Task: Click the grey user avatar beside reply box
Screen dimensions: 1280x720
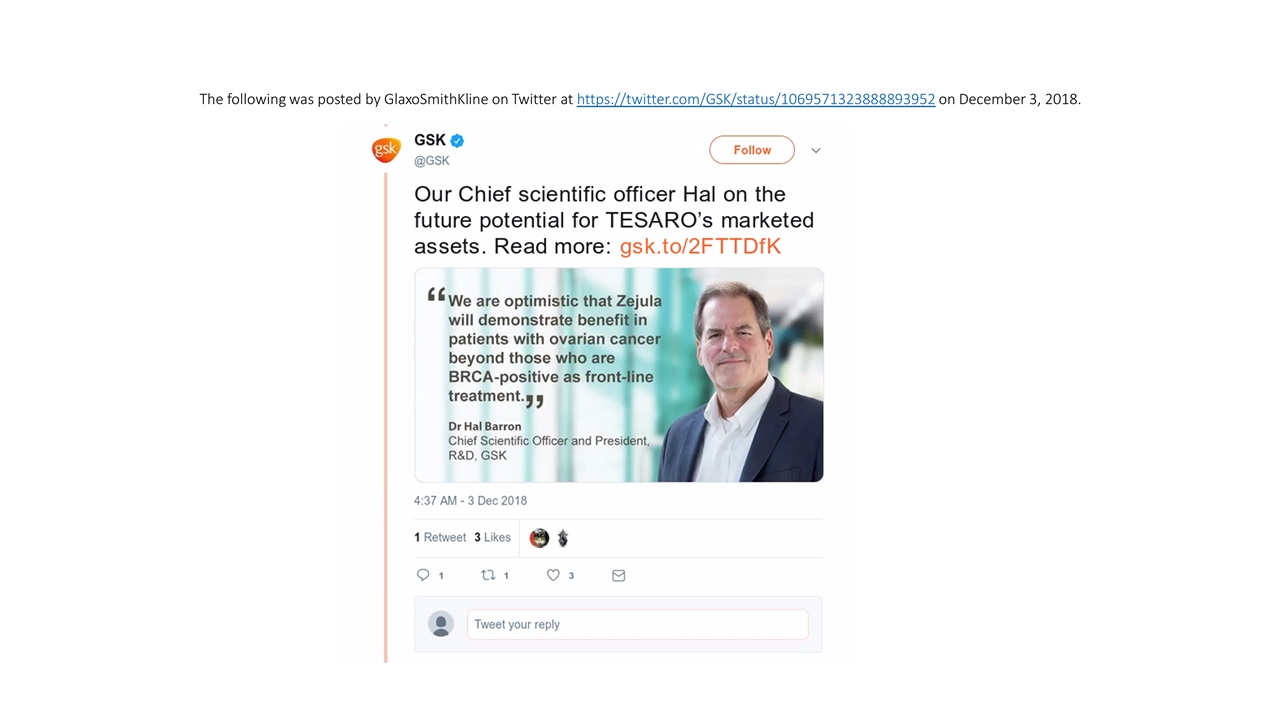Action: [x=440, y=624]
